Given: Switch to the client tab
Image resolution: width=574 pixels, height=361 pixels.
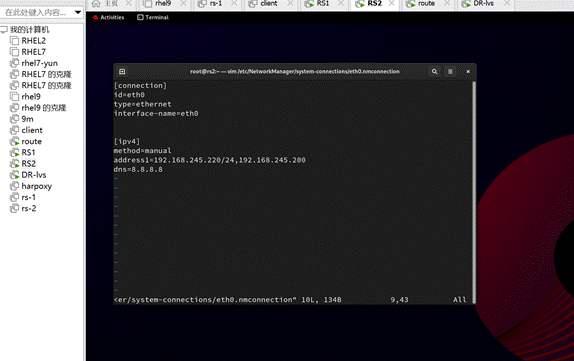Looking at the screenshot, I should pos(269,4).
